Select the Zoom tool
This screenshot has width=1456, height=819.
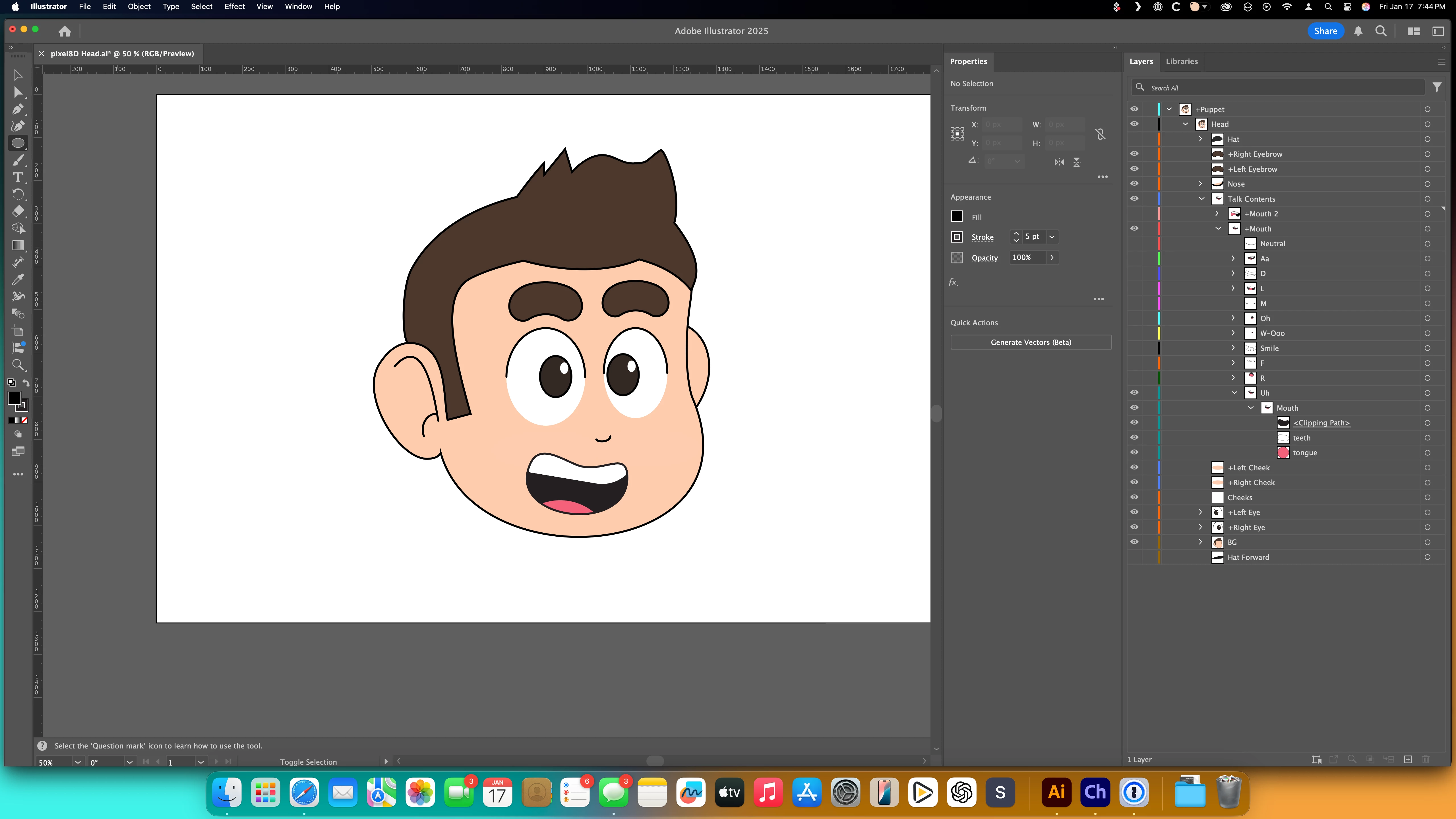[x=18, y=365]
